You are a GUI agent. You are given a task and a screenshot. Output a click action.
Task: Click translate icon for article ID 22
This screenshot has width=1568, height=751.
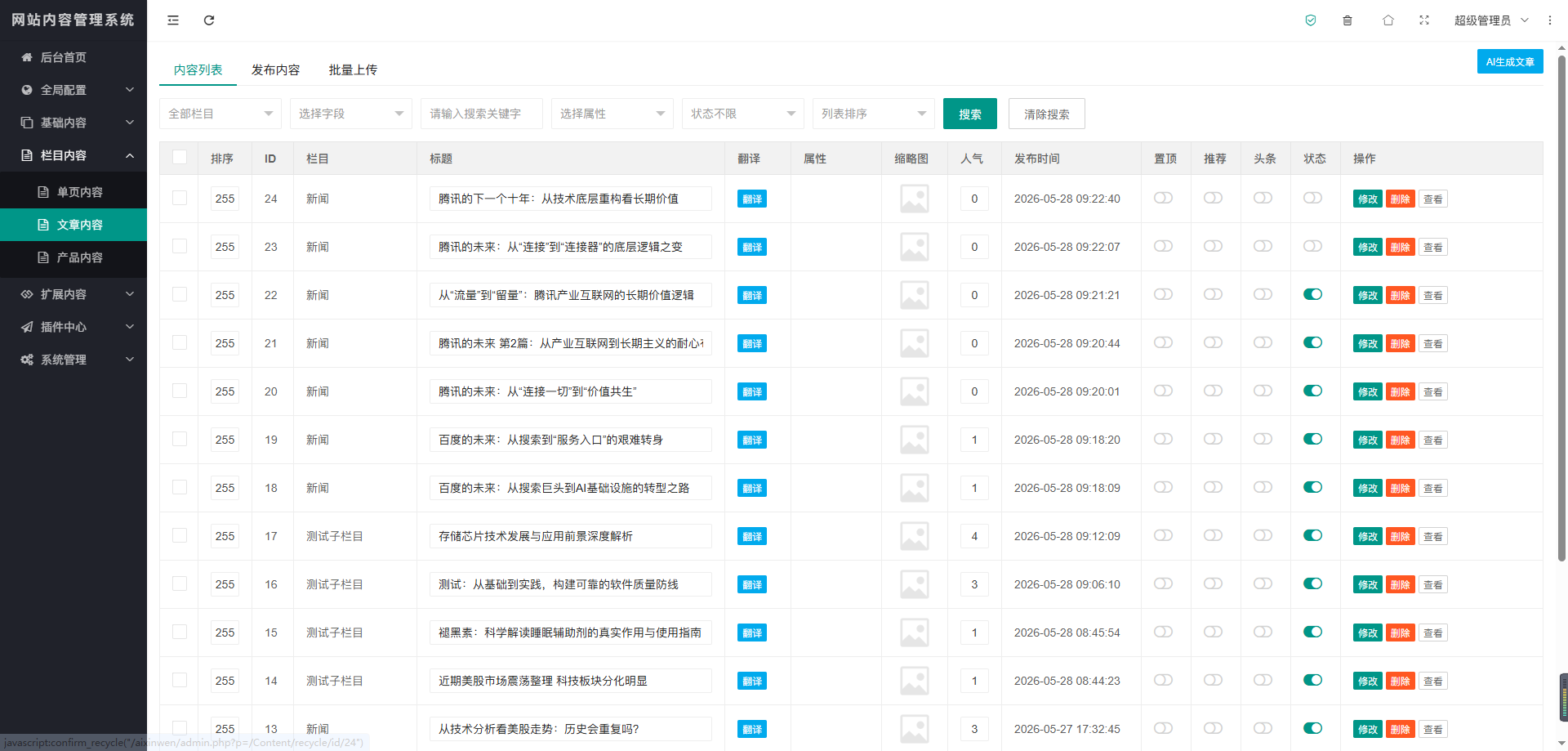(752, 295)
